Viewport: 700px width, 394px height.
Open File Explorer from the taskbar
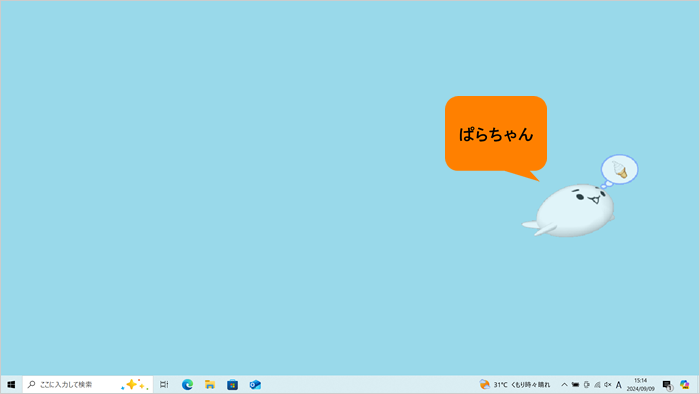(210, 385)
